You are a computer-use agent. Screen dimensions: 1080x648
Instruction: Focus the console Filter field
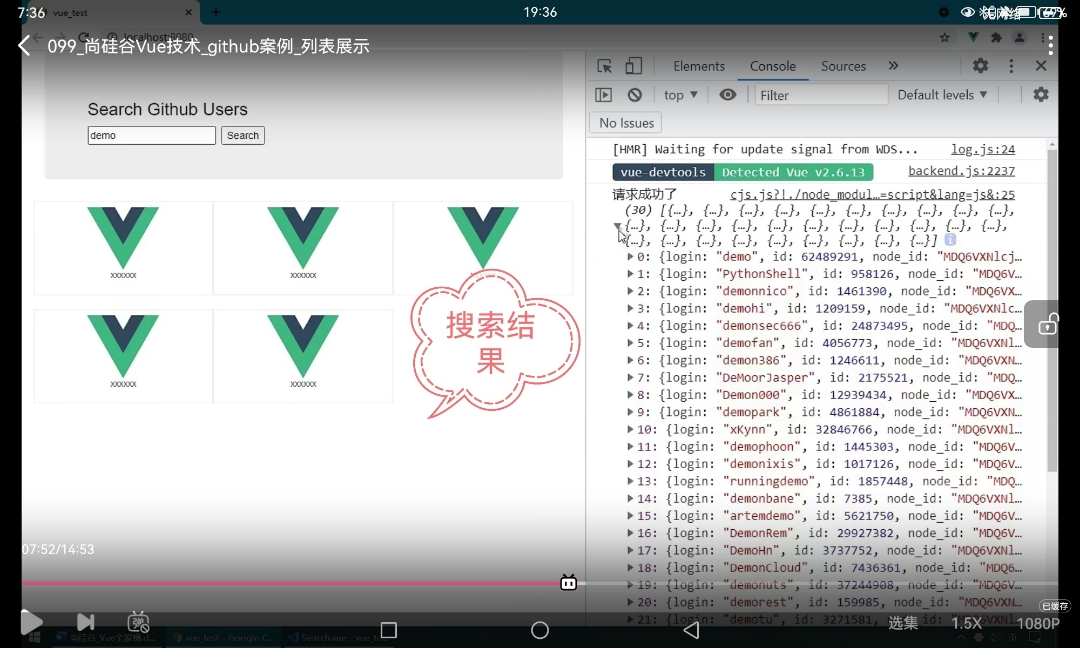coord(821,95)
